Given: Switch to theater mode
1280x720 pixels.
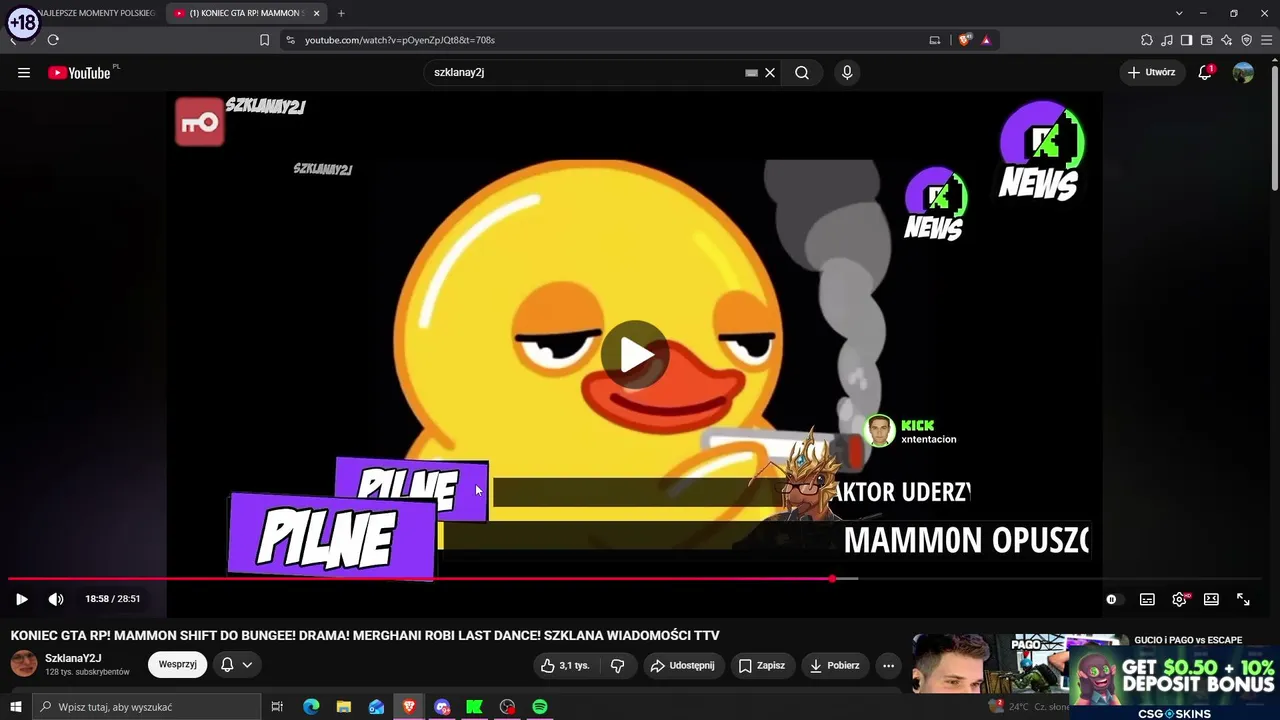Looking at the screenshot, I should 1211,599.
